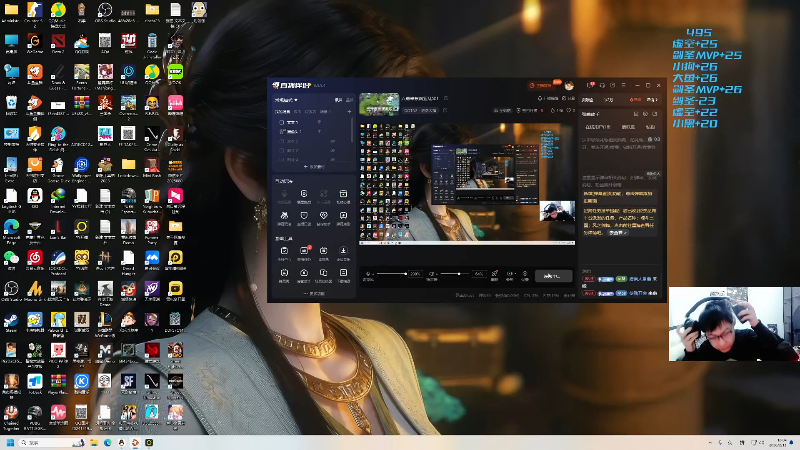Expand more functions under live tools
This screenshot has height=450, width=800.
[x=314, y=294]
